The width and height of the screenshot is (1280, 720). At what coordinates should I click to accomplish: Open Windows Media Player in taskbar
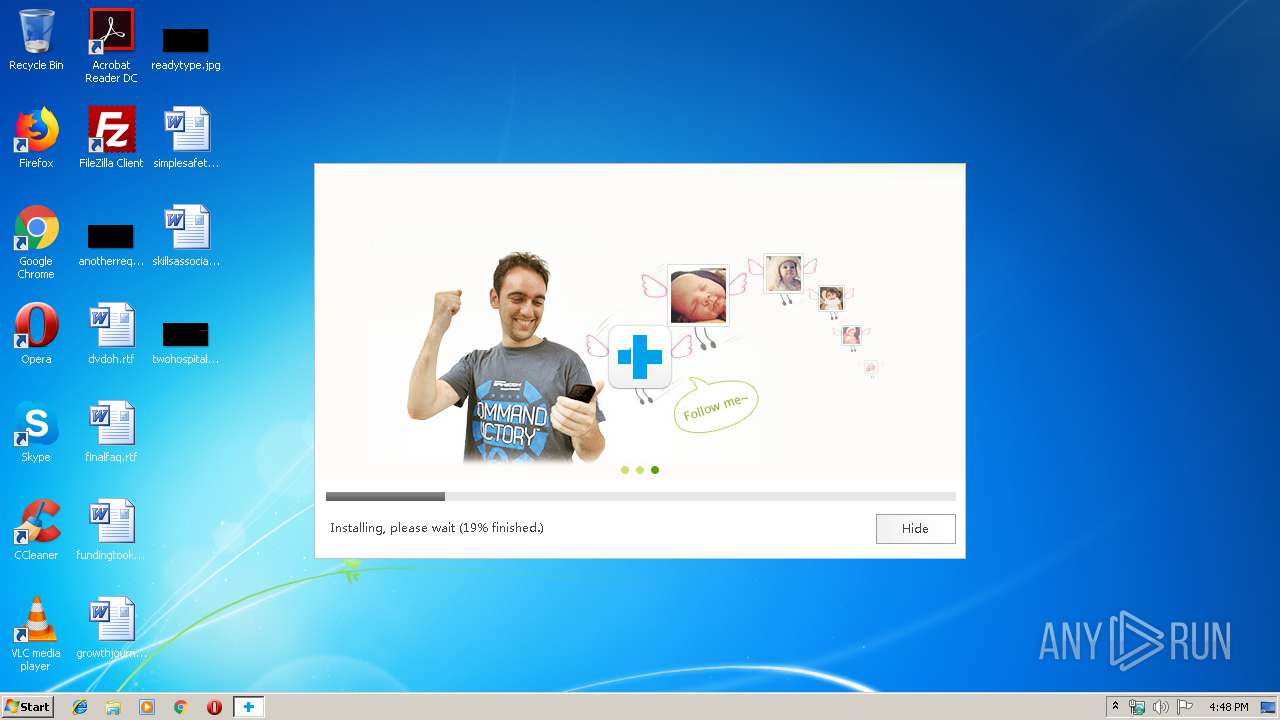tap(147, 707)
